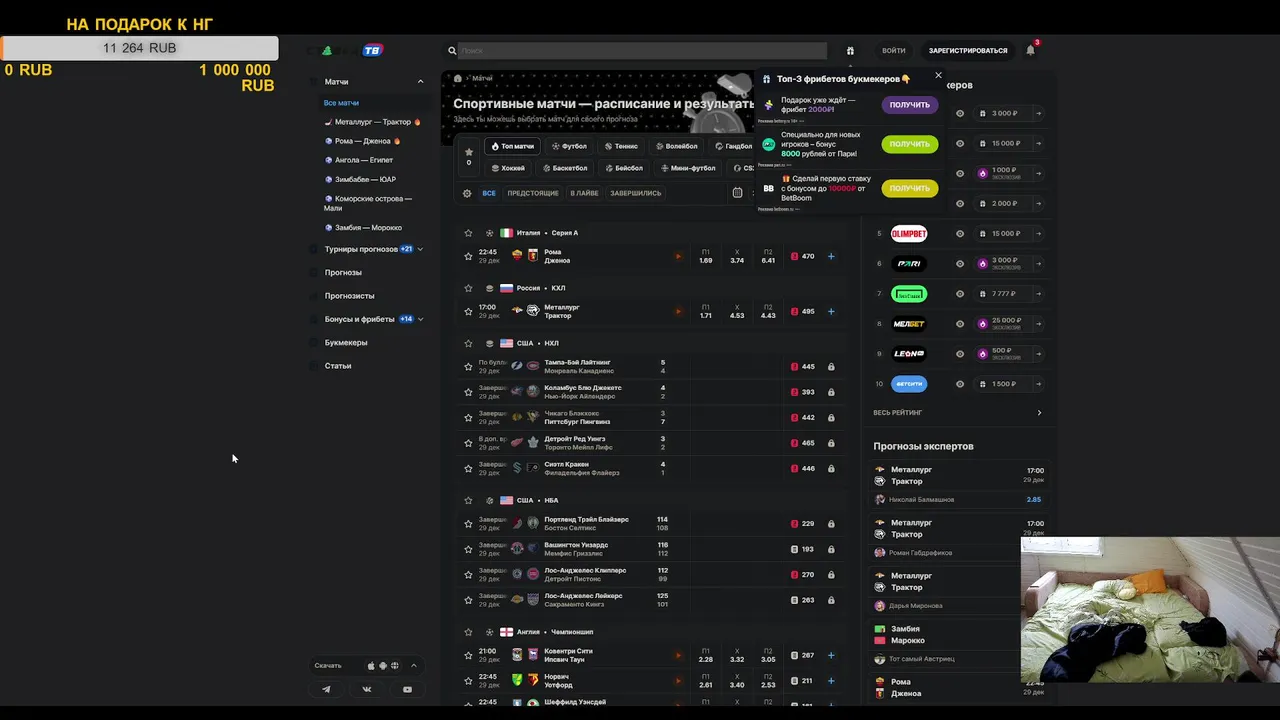This screenshot has height=720, width=1280.
Task: Open Все матчи link in sidebar
Action: (341, 103)
